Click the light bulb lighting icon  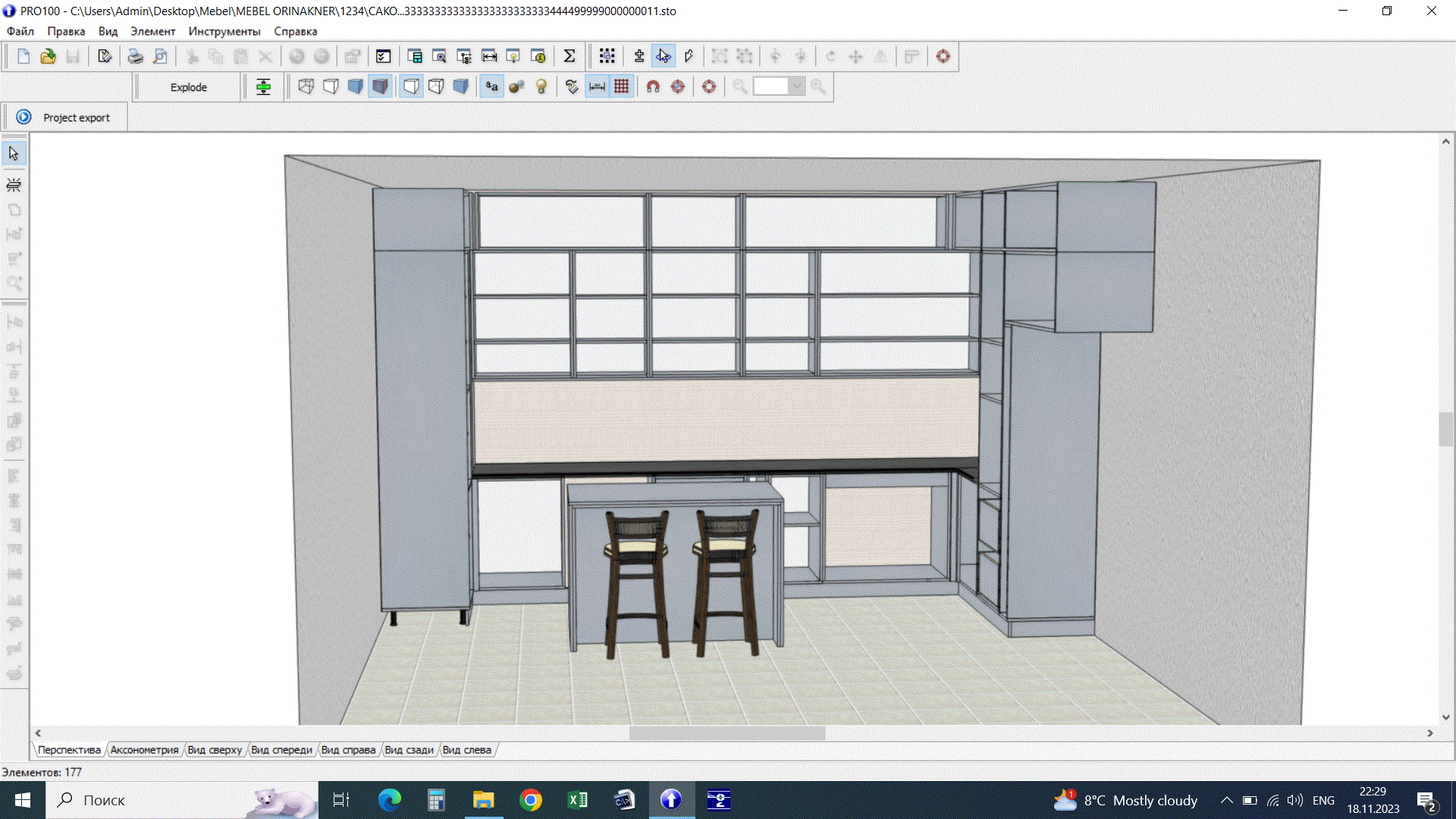tap(541, 86)
